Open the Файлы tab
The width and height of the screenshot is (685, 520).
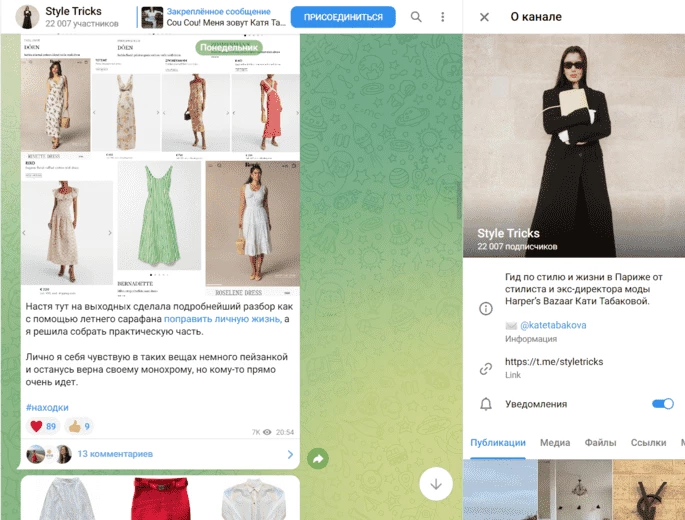(600, 443)
